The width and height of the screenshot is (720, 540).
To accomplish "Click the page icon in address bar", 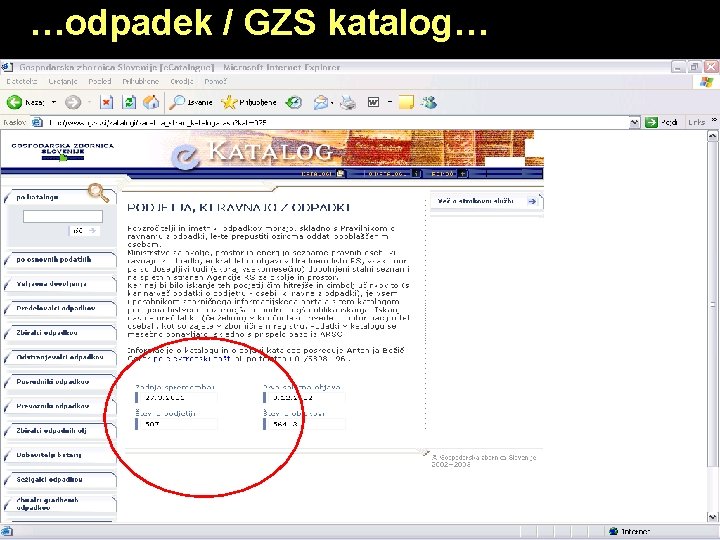I will click(x=37, y=123).
